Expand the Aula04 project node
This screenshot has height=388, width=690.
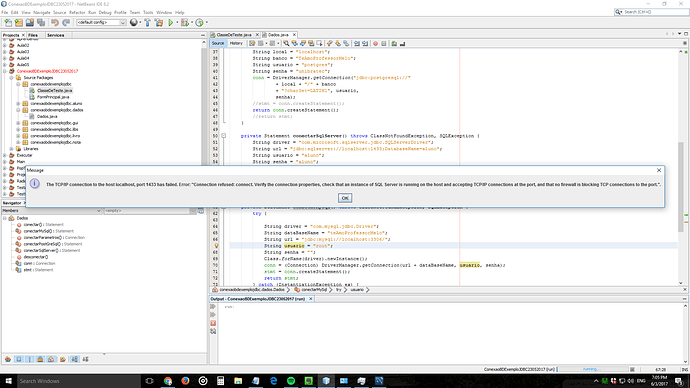pyautogui.click(x=5, y=58)
